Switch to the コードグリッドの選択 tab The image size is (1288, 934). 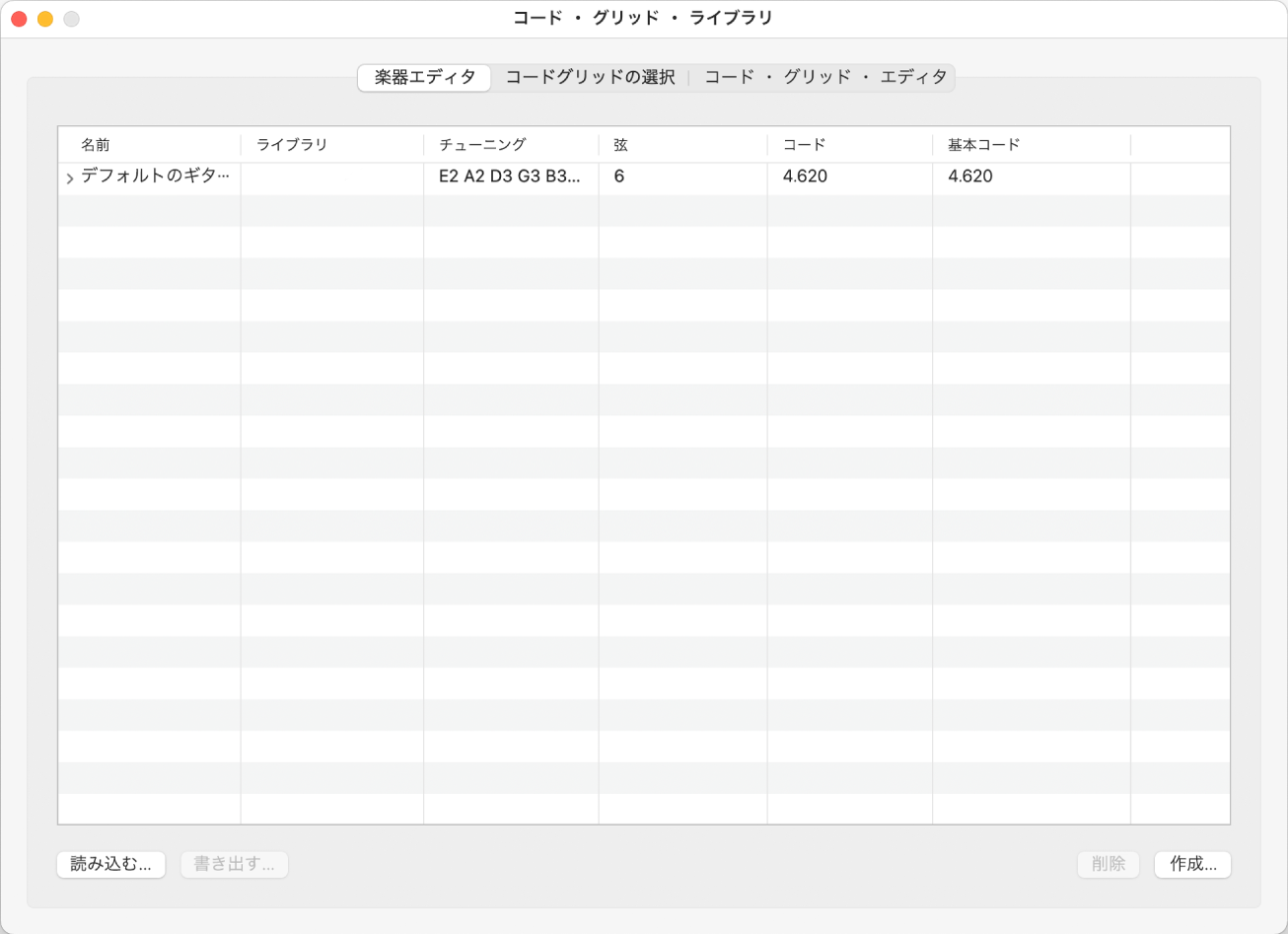[x=590, y=78]
